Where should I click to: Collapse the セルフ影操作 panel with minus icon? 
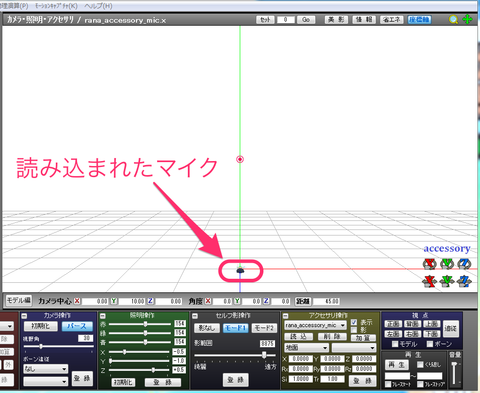tap(195, 316)
